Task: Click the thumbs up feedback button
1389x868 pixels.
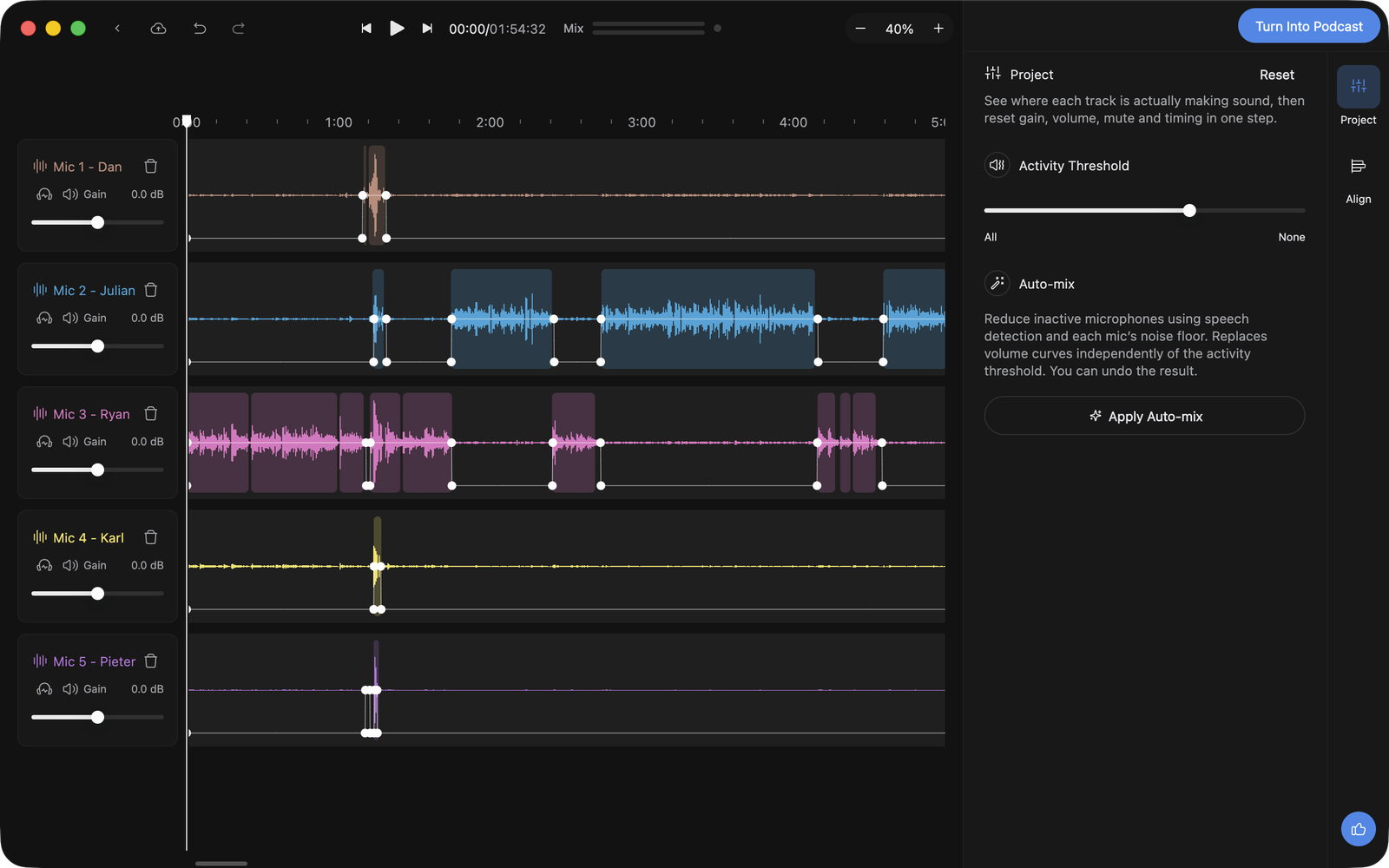Action: point(1358,829)
